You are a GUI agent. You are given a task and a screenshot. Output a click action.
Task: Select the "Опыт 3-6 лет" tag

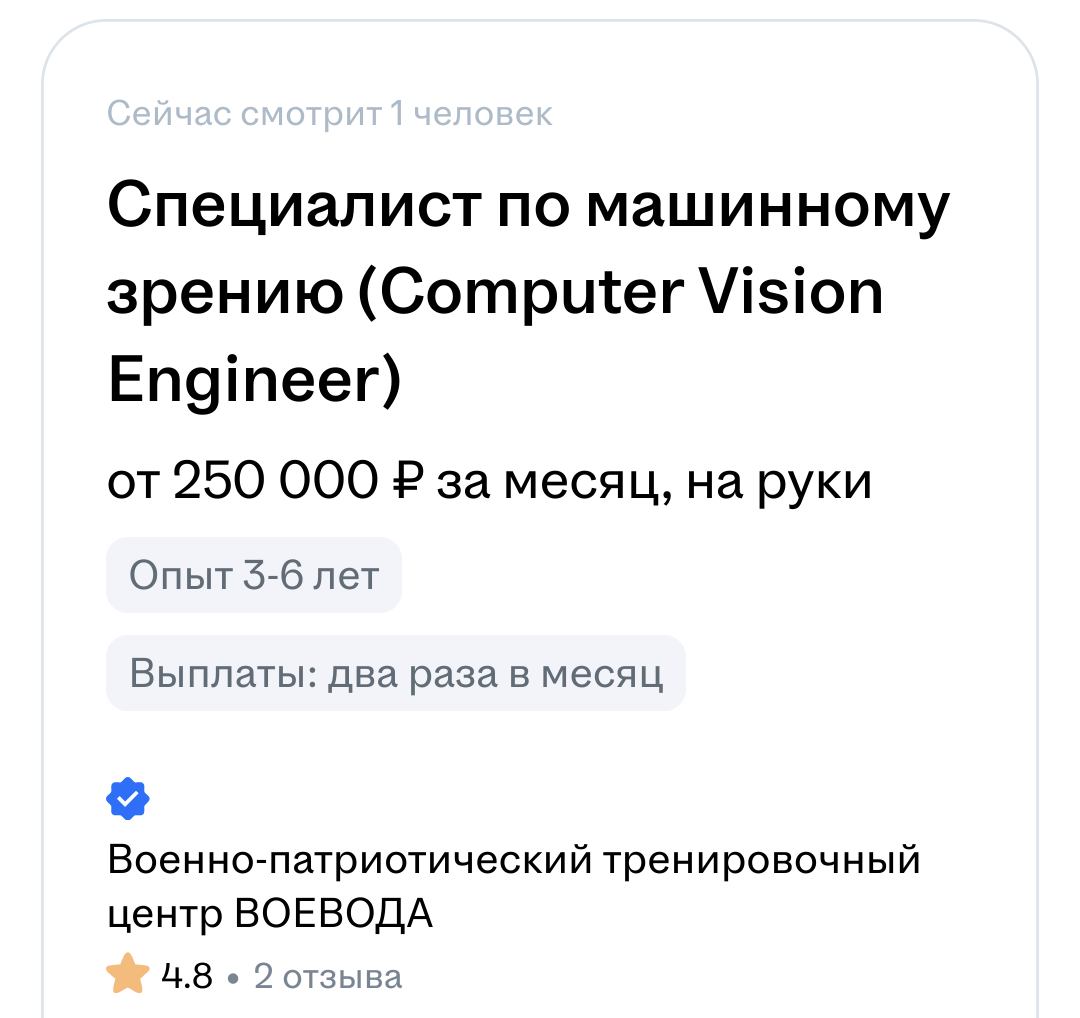coord(253,574)
